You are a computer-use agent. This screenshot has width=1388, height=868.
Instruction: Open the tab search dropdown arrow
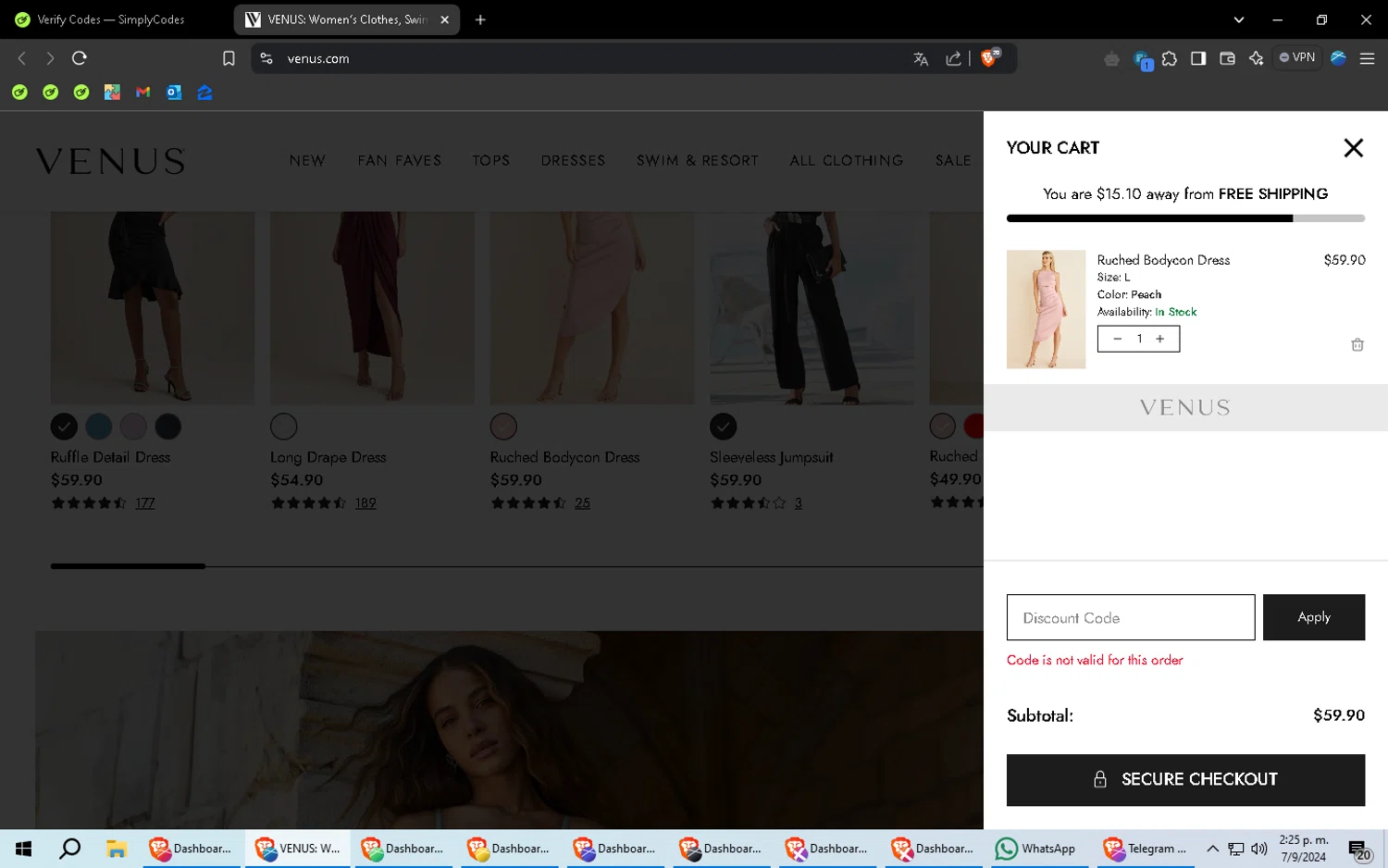(x=1239, y=19)
